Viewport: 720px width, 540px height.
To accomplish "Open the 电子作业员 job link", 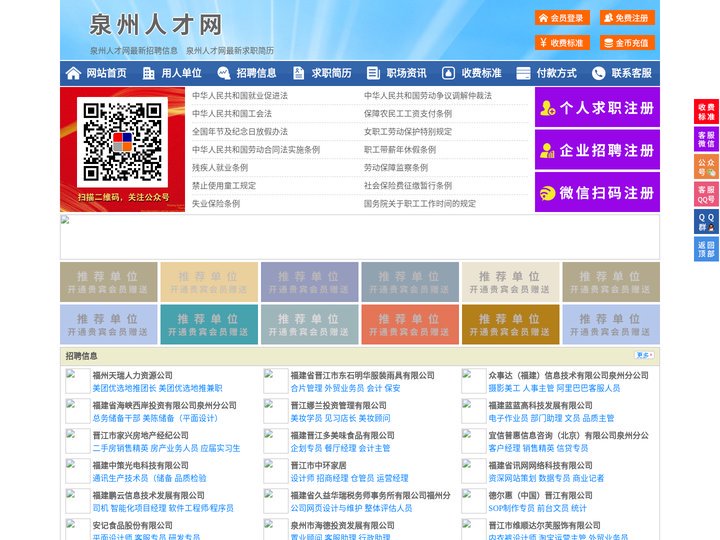I will click(x=508, y=418).
